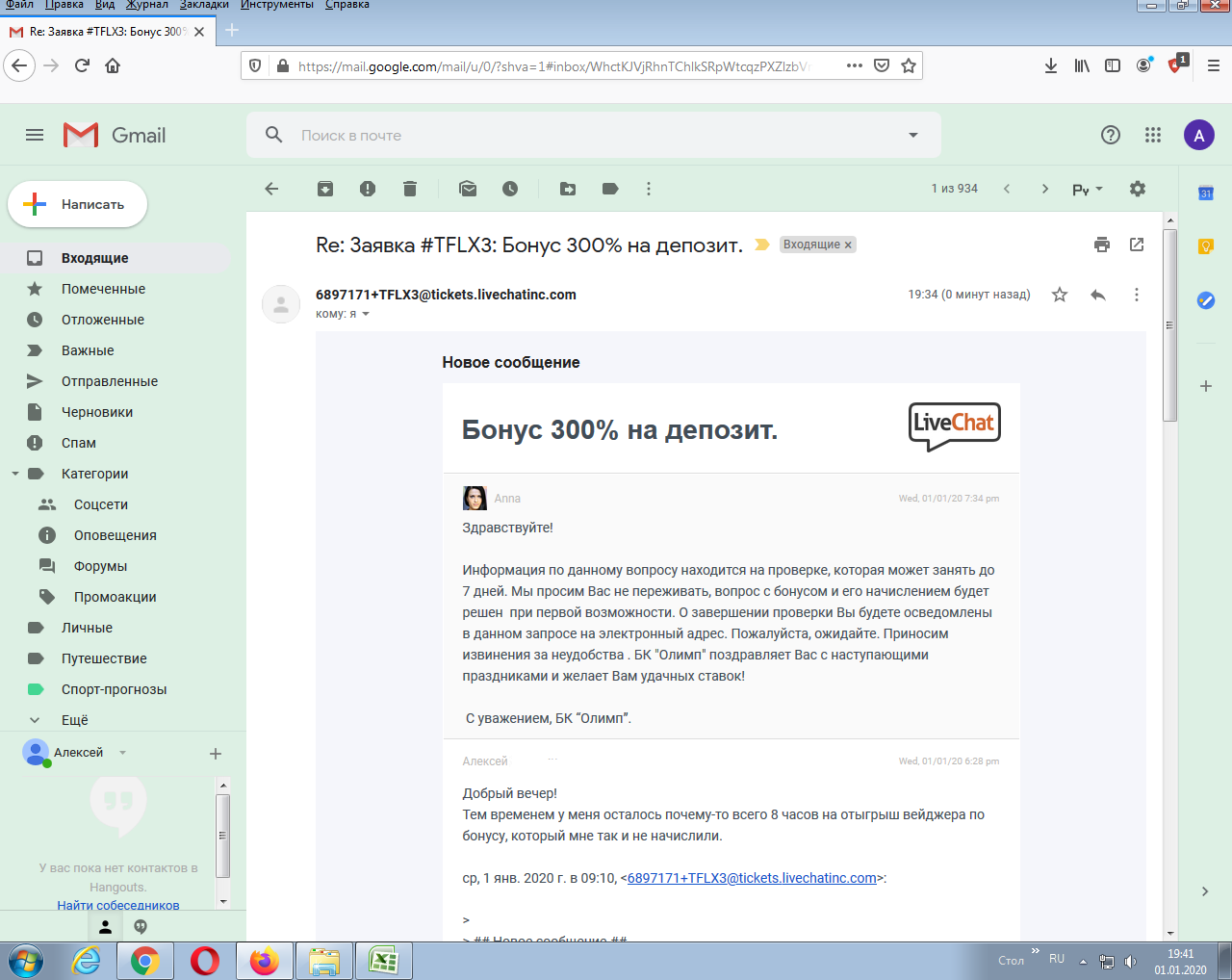Click Найти собеседников link
This screenshot has height=980, width=1232.
117,905
